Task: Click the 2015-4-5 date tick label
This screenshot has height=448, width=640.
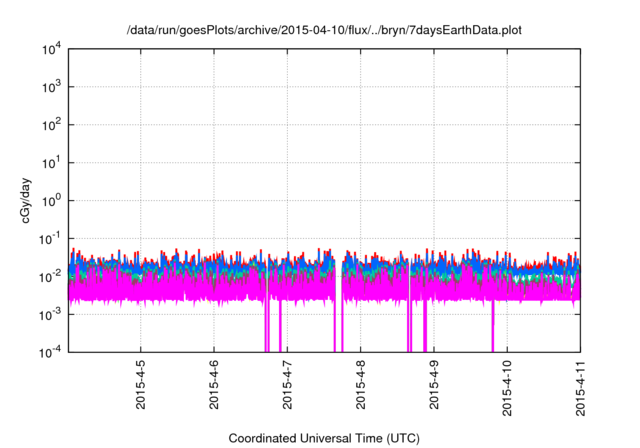Action: coord(140,385)
